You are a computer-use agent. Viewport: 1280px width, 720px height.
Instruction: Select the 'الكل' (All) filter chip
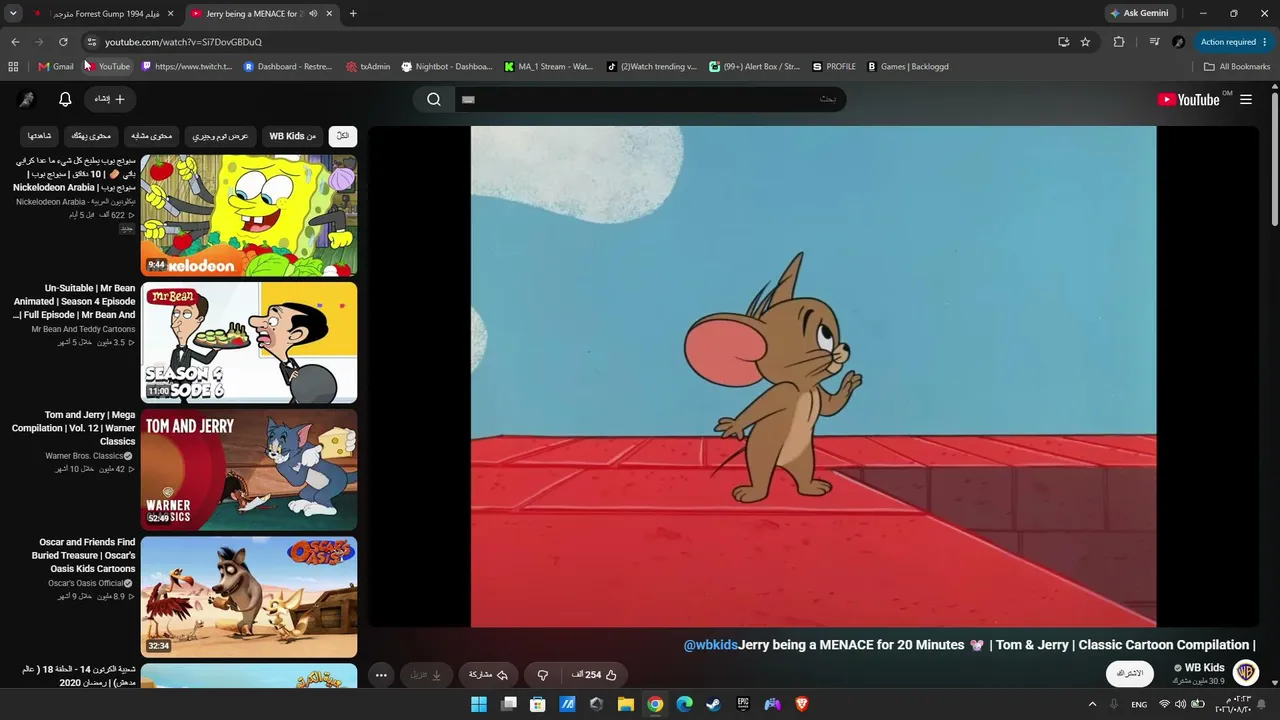[343, 136]
